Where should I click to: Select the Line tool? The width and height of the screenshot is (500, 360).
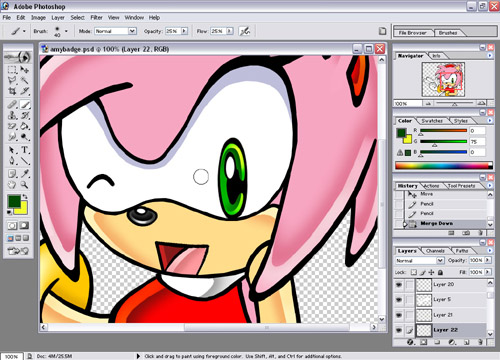click(x=24, y=161)
